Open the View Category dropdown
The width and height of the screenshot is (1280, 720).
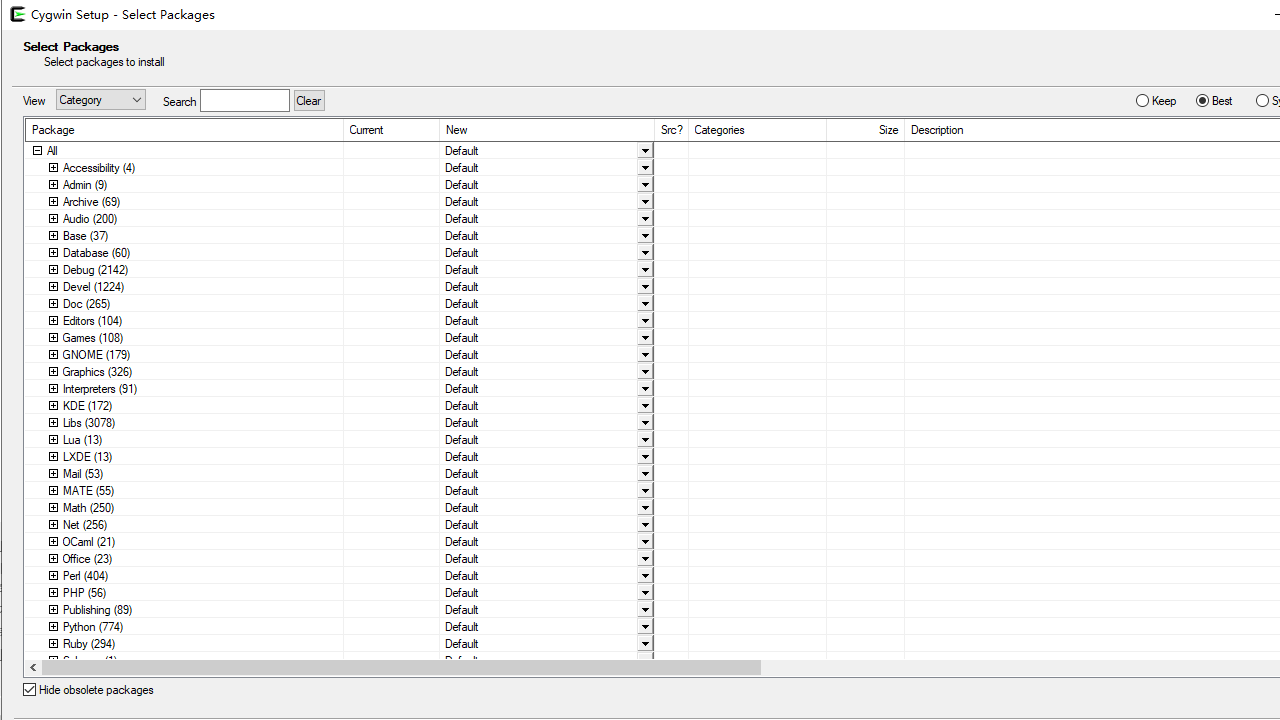[x=101, y=100]
